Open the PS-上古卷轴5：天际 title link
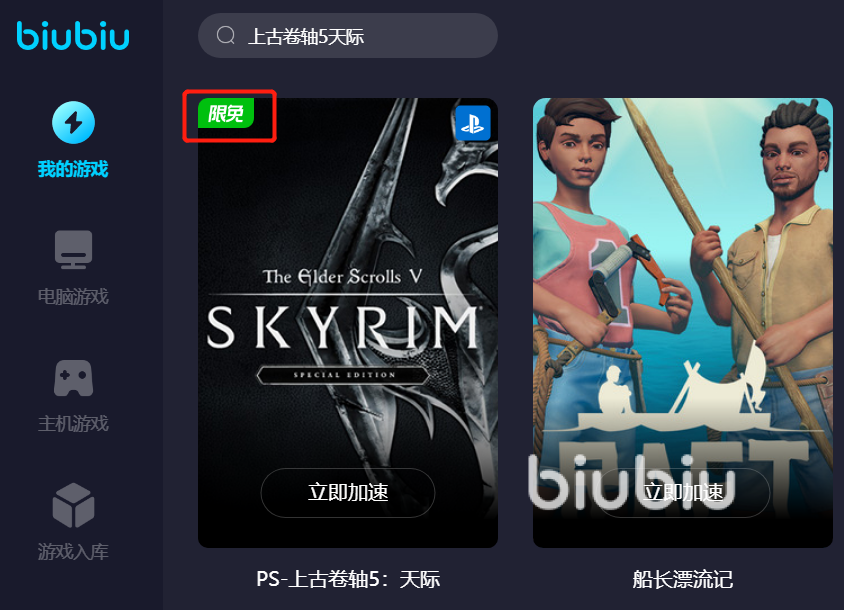Image resolution: width=844 pixels, height=610 pixels. (x=348, y=579)
